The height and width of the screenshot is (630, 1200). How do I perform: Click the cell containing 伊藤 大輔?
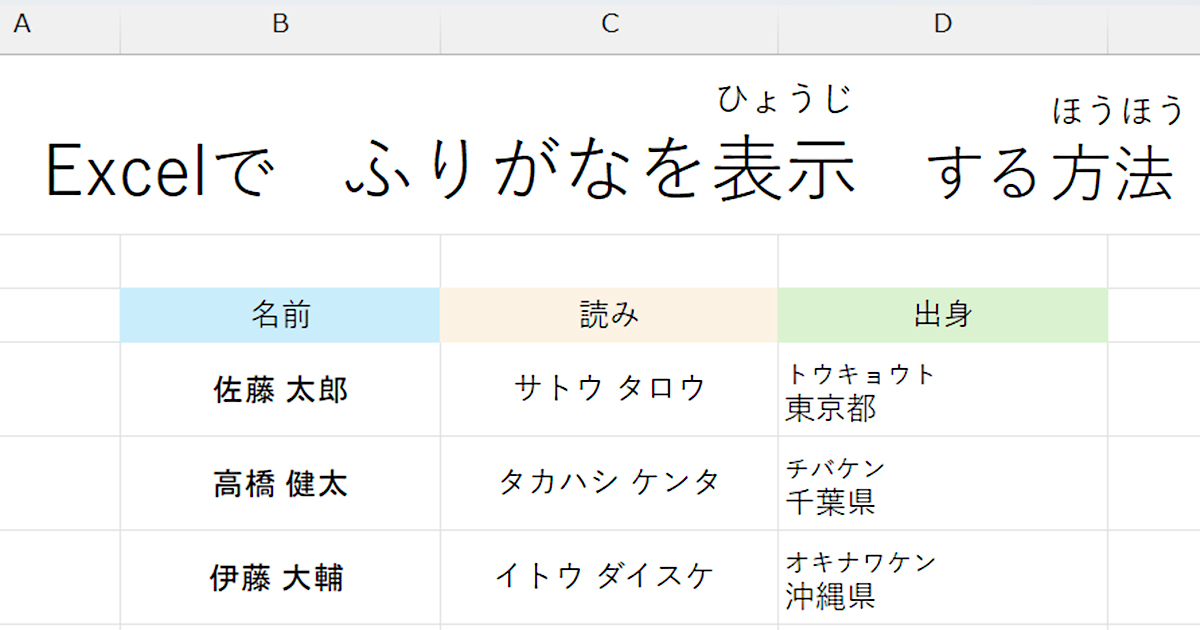coord(280,578)
